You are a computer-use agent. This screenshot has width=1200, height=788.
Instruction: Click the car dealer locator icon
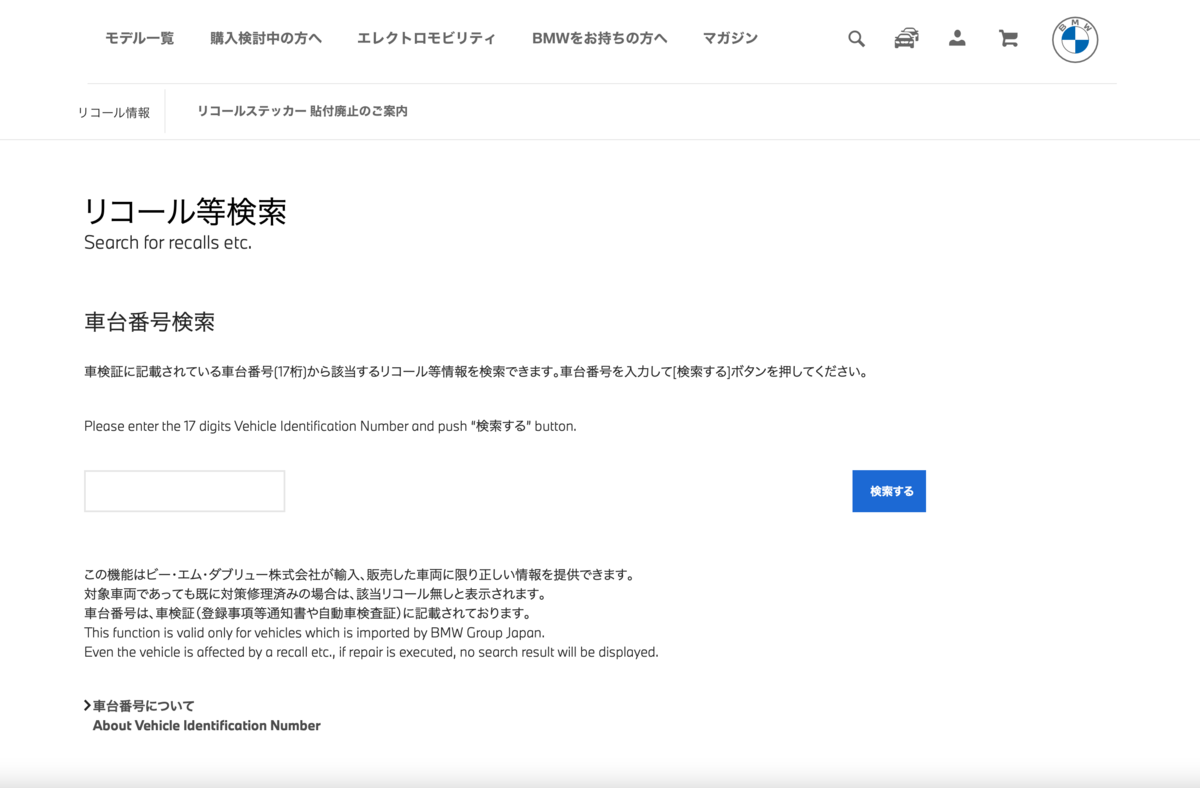906,39
